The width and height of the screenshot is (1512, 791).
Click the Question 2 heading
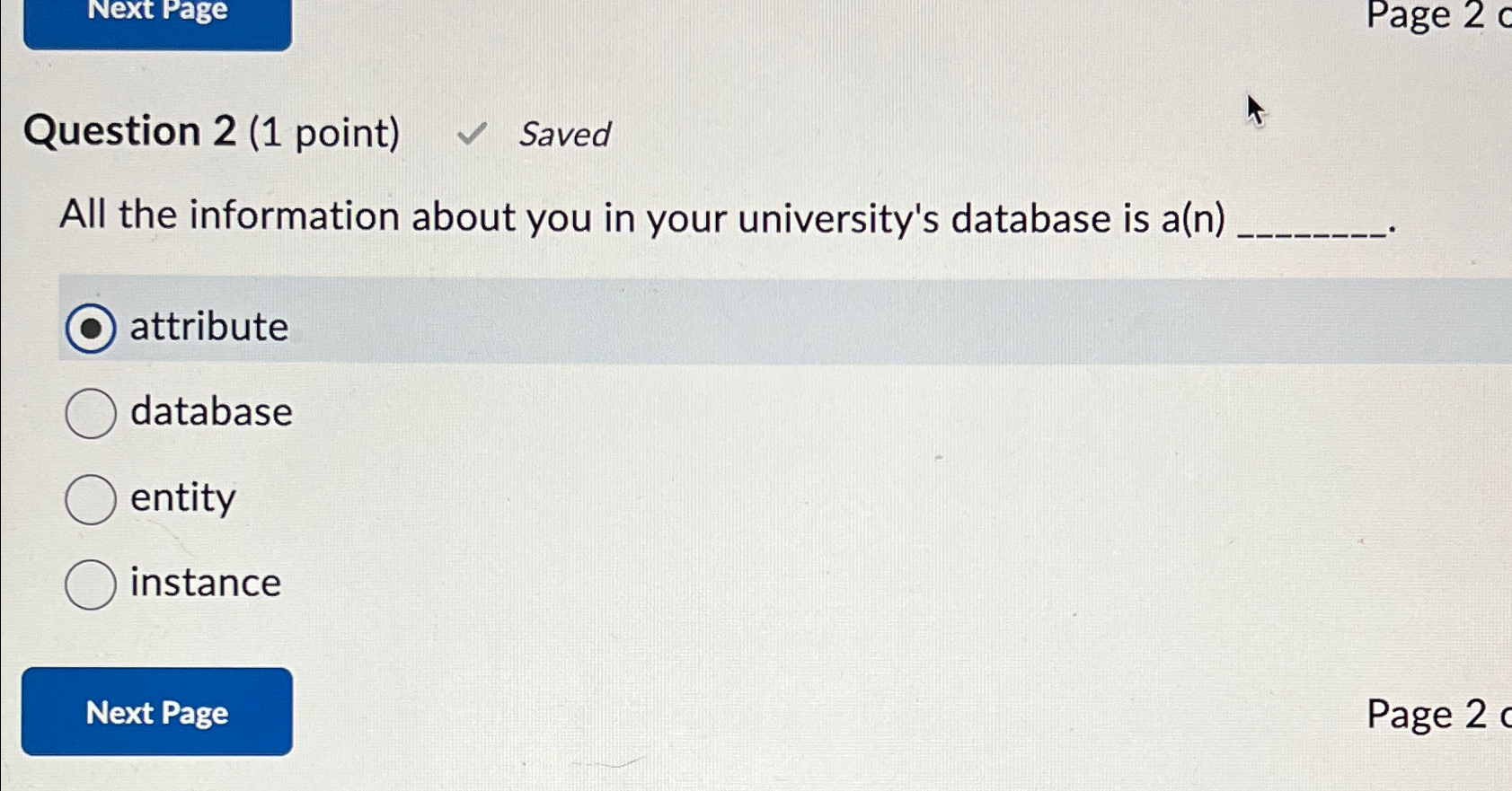[128, 132]
